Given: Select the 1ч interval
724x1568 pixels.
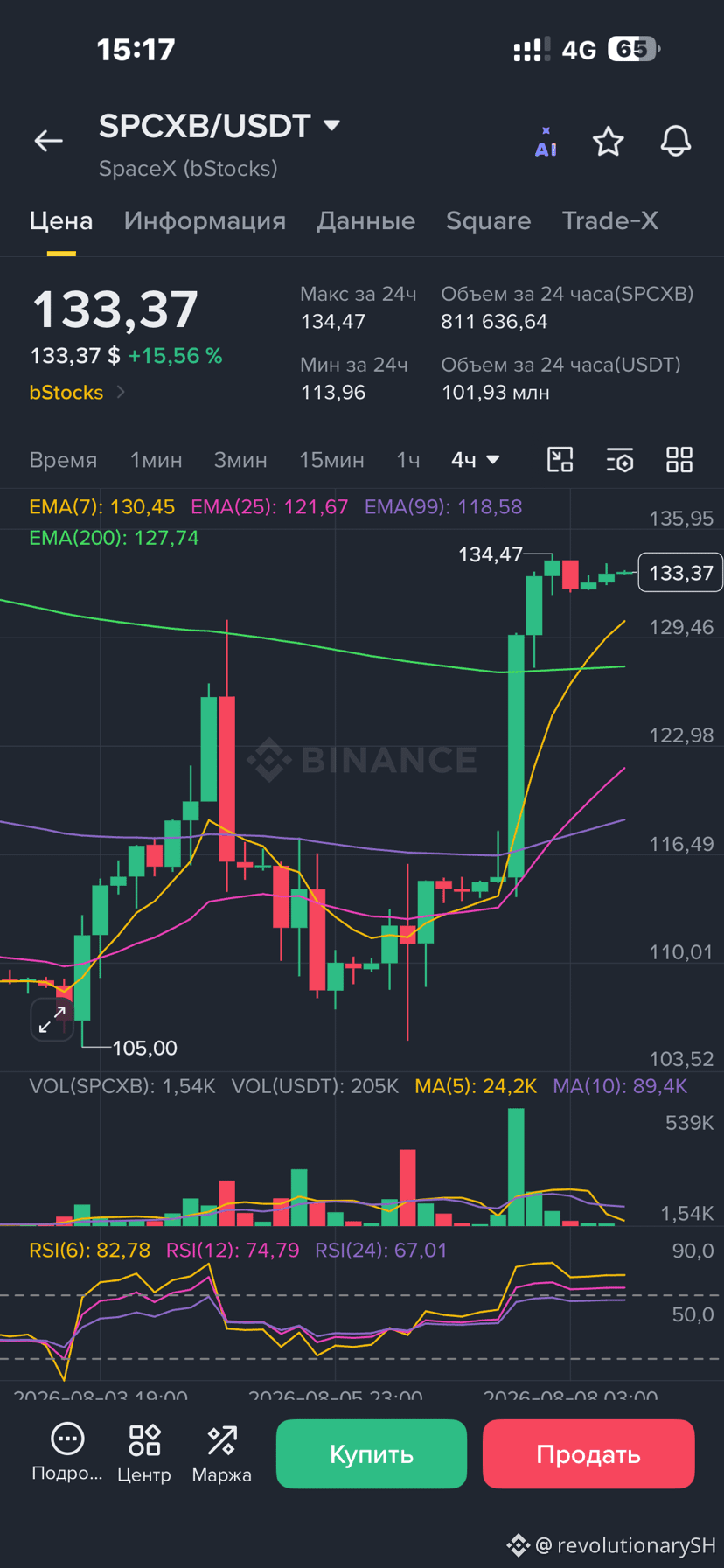Looking at the screenshot, I should [x=408, y=460].
